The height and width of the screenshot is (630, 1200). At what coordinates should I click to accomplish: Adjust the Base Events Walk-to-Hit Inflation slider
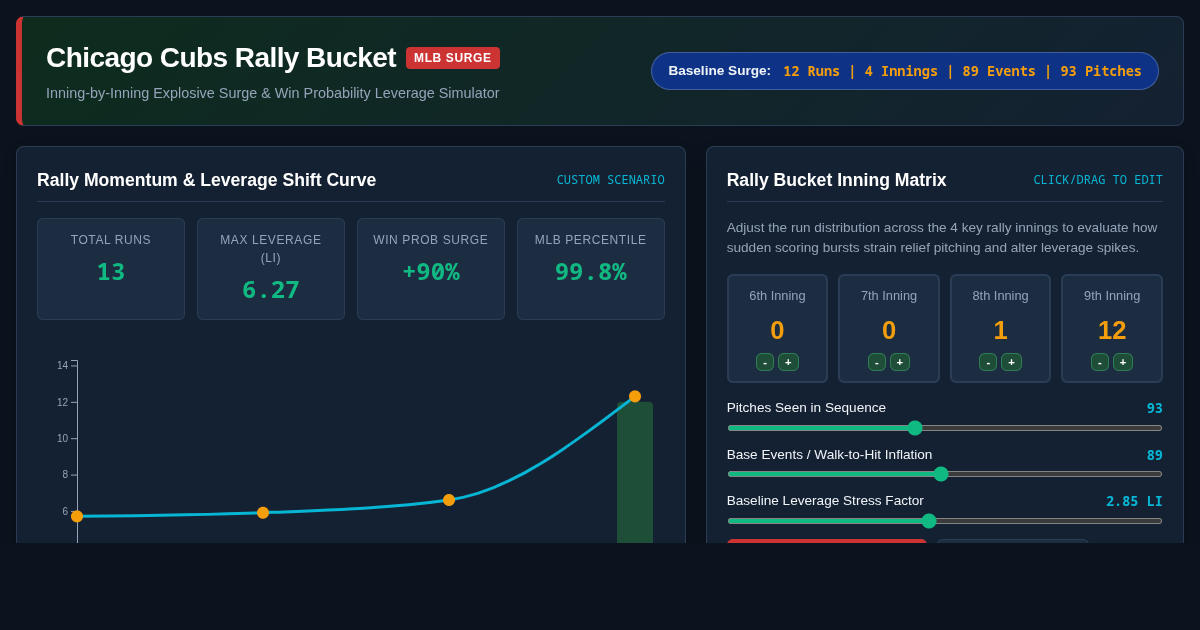(945, 474)
